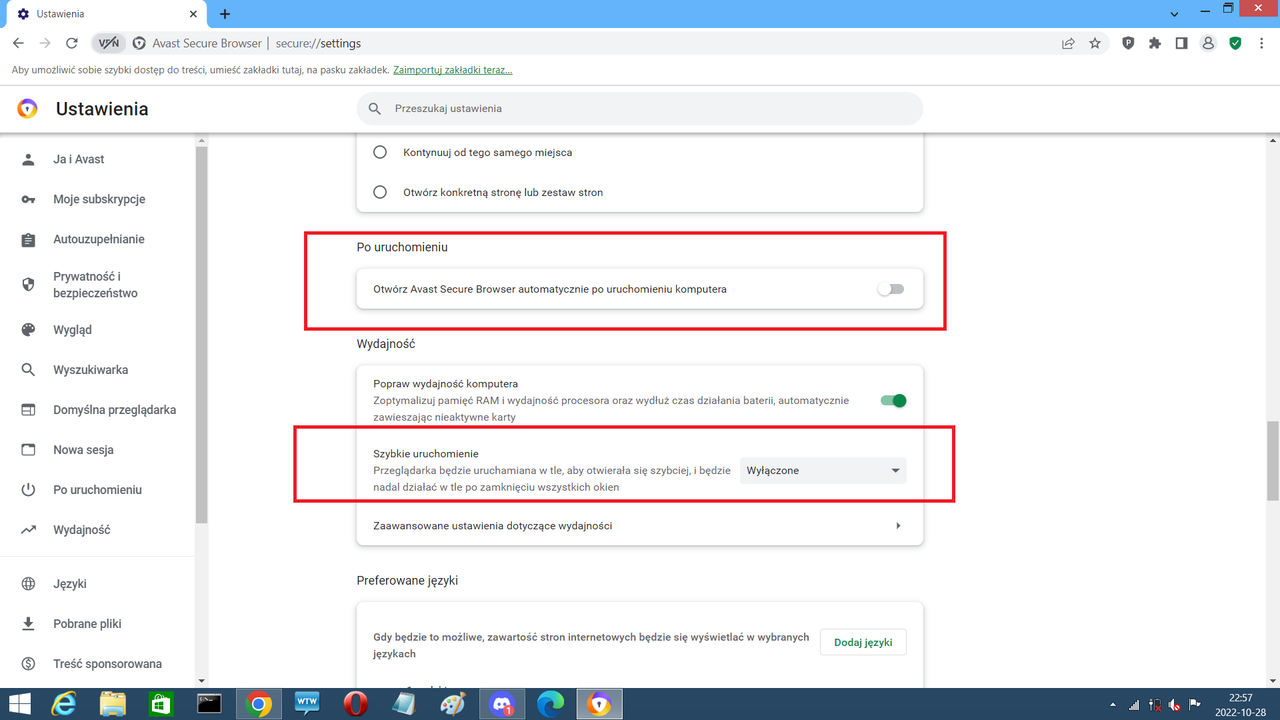Click the search magnifier in settings
Image resolution: width=1280 pixels, height=720 pixels.
tap(375, 108)
